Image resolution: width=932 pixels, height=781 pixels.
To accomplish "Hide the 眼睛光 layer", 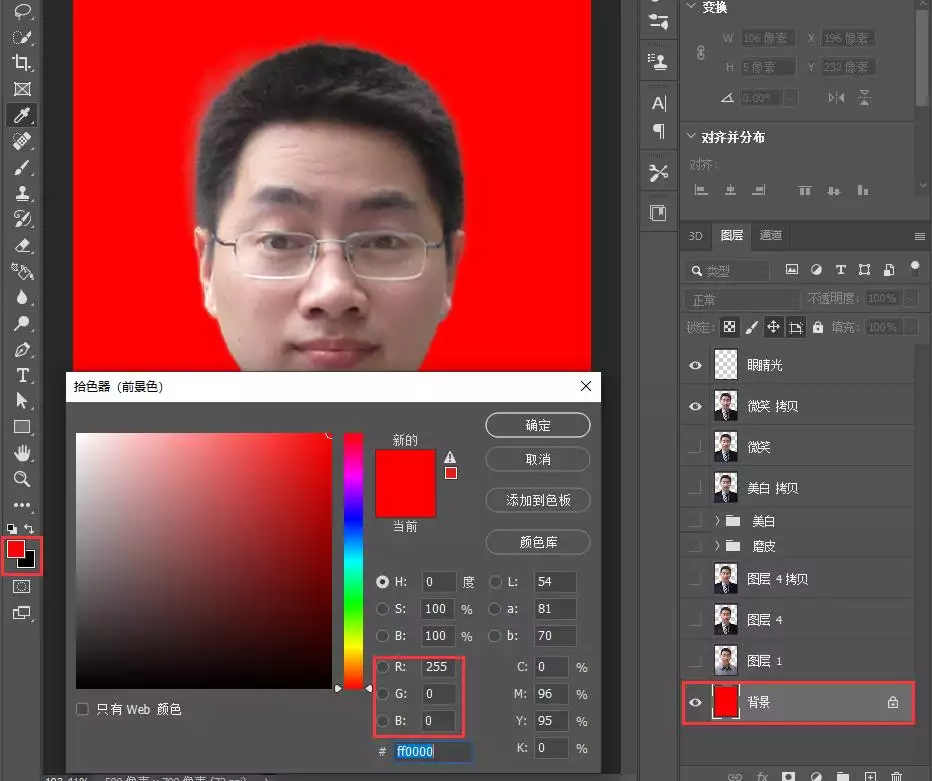I will pyautogui.click(x=695, y=365).
